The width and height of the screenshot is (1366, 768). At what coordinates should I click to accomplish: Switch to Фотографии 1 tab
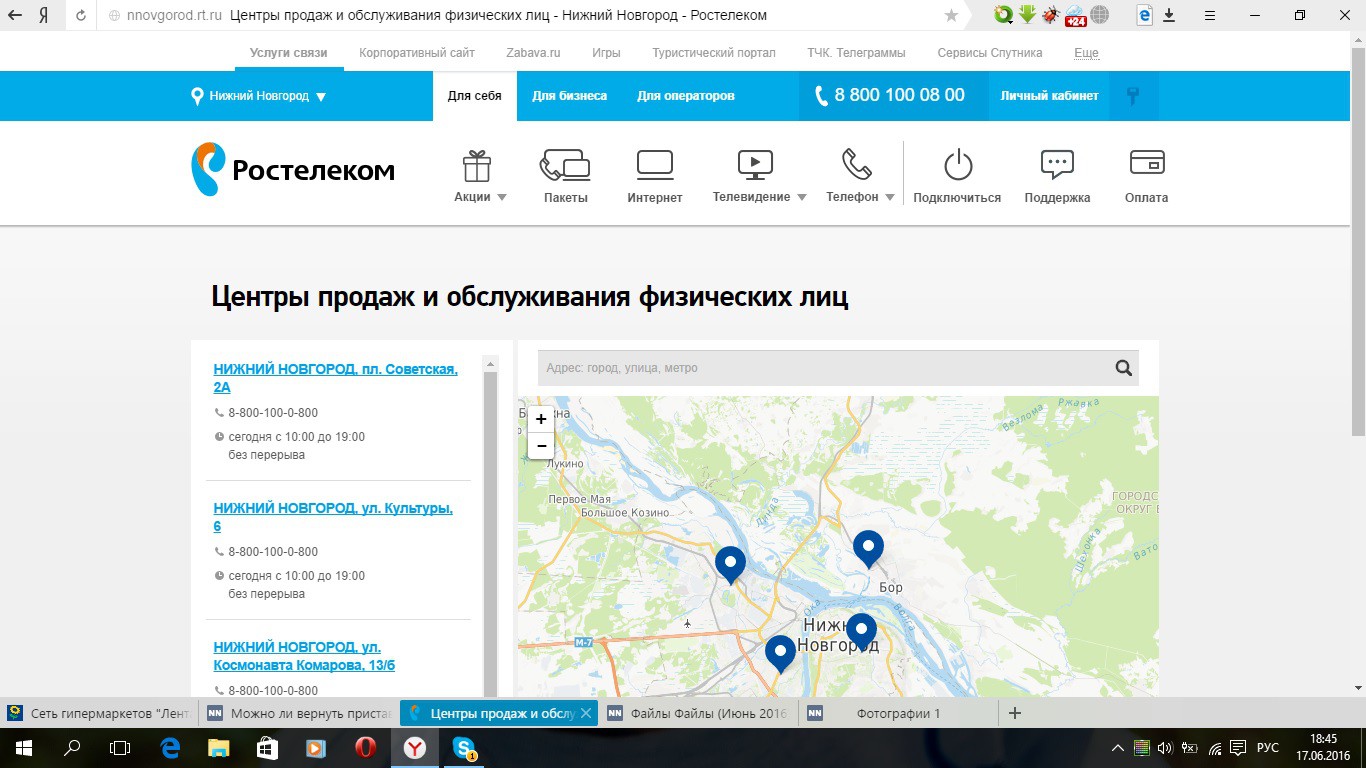tap(898, 713)
